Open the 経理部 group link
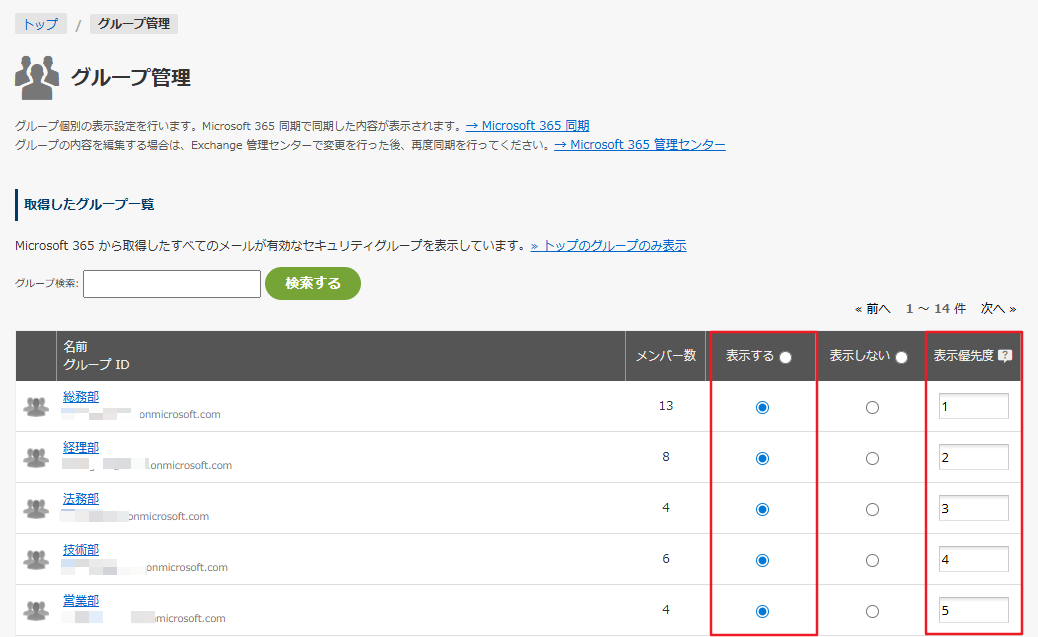The image size is (1038, 637). tap(81, 448)
